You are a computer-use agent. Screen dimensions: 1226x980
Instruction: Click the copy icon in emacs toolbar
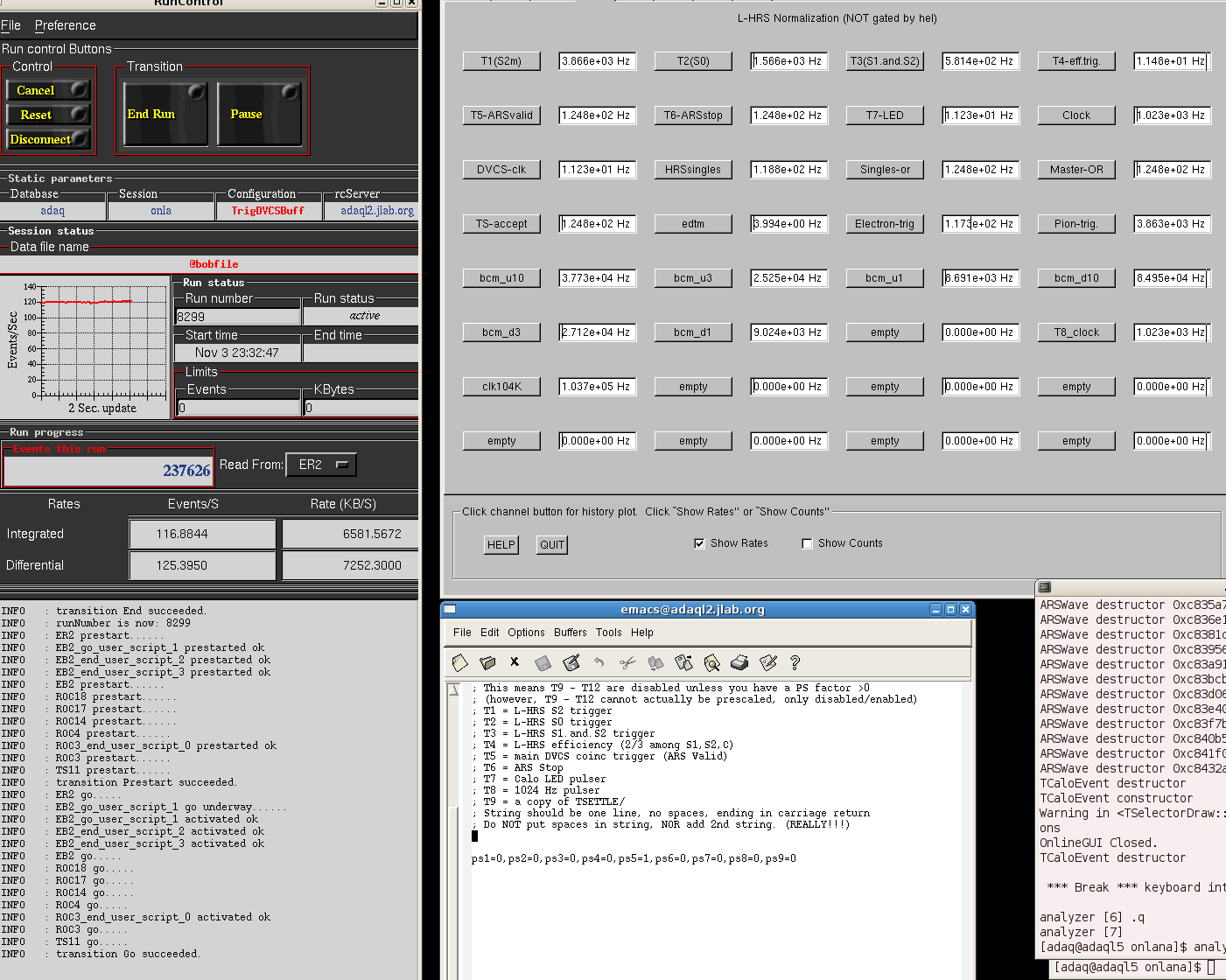(655, 663)
